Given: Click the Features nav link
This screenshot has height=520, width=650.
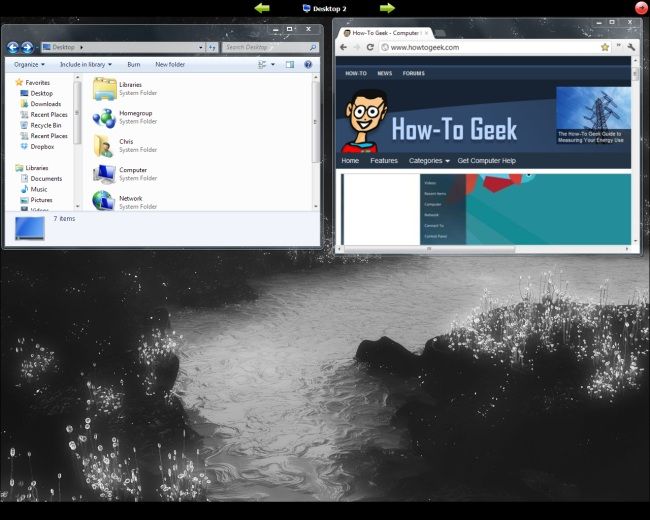Looking at the screenshot, I should (x=384, y=161).
